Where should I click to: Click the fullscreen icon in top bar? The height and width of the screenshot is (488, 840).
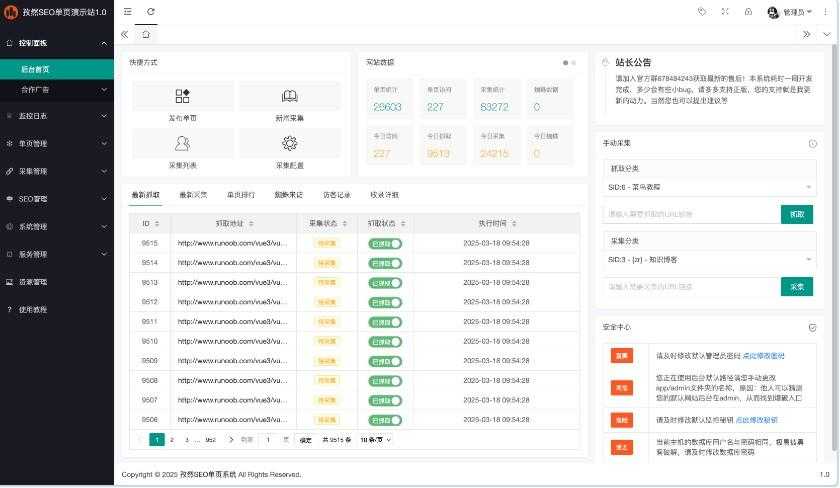[x=725, y=12]
